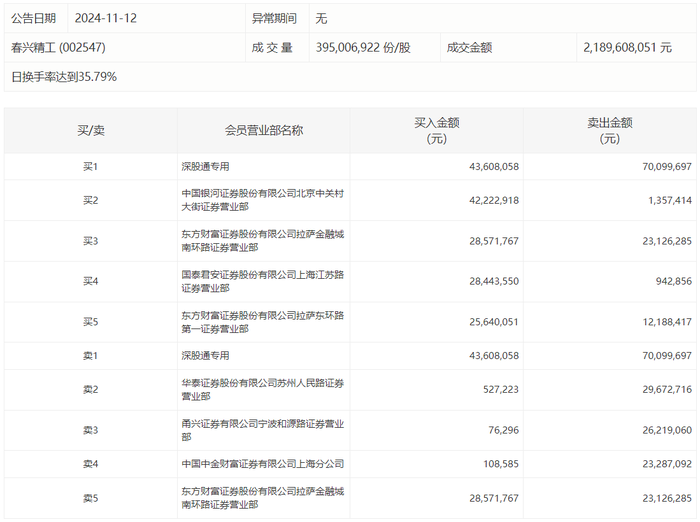
Task: Click the 日换手率达到35.79% note
Action: 64,77
